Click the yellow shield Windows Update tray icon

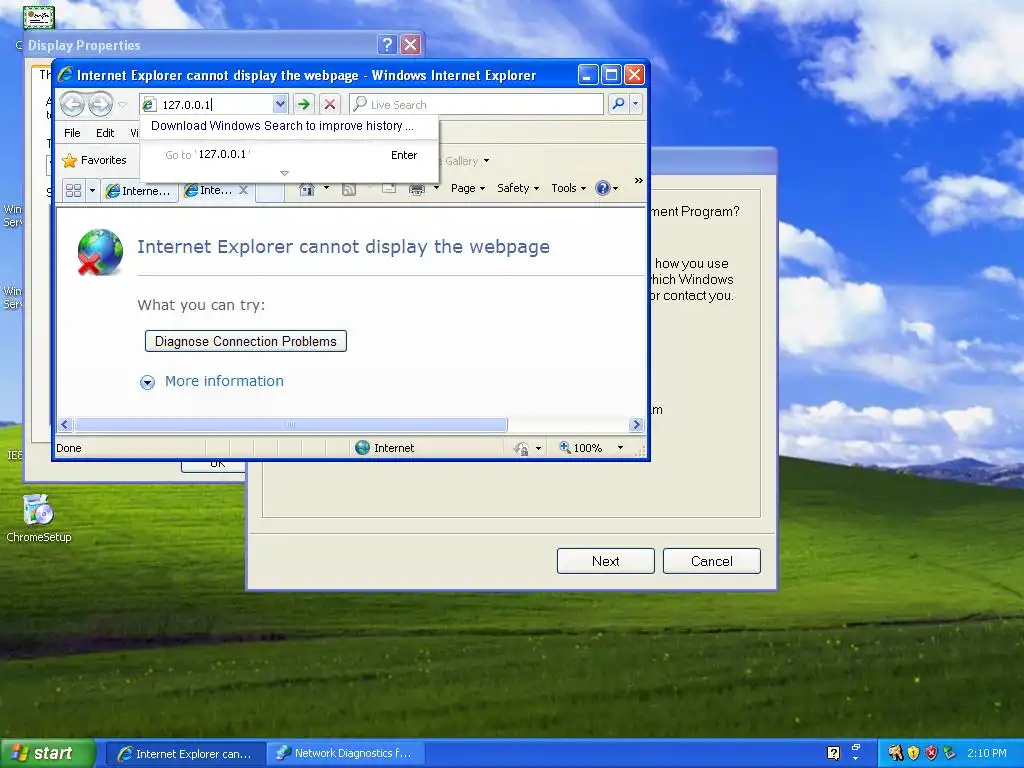click(914, 753)
